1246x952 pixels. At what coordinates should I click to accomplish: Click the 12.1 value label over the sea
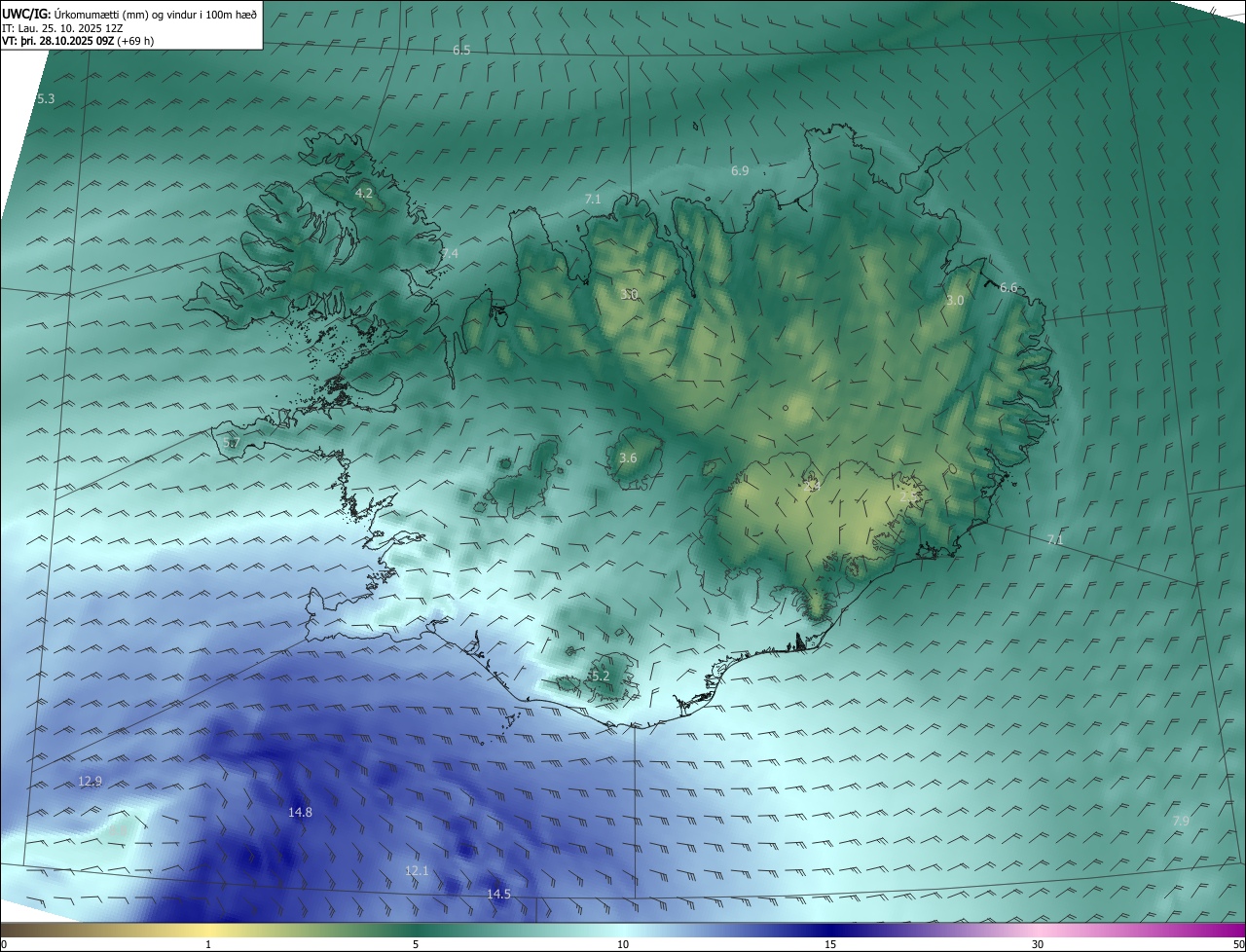point(417,871)
